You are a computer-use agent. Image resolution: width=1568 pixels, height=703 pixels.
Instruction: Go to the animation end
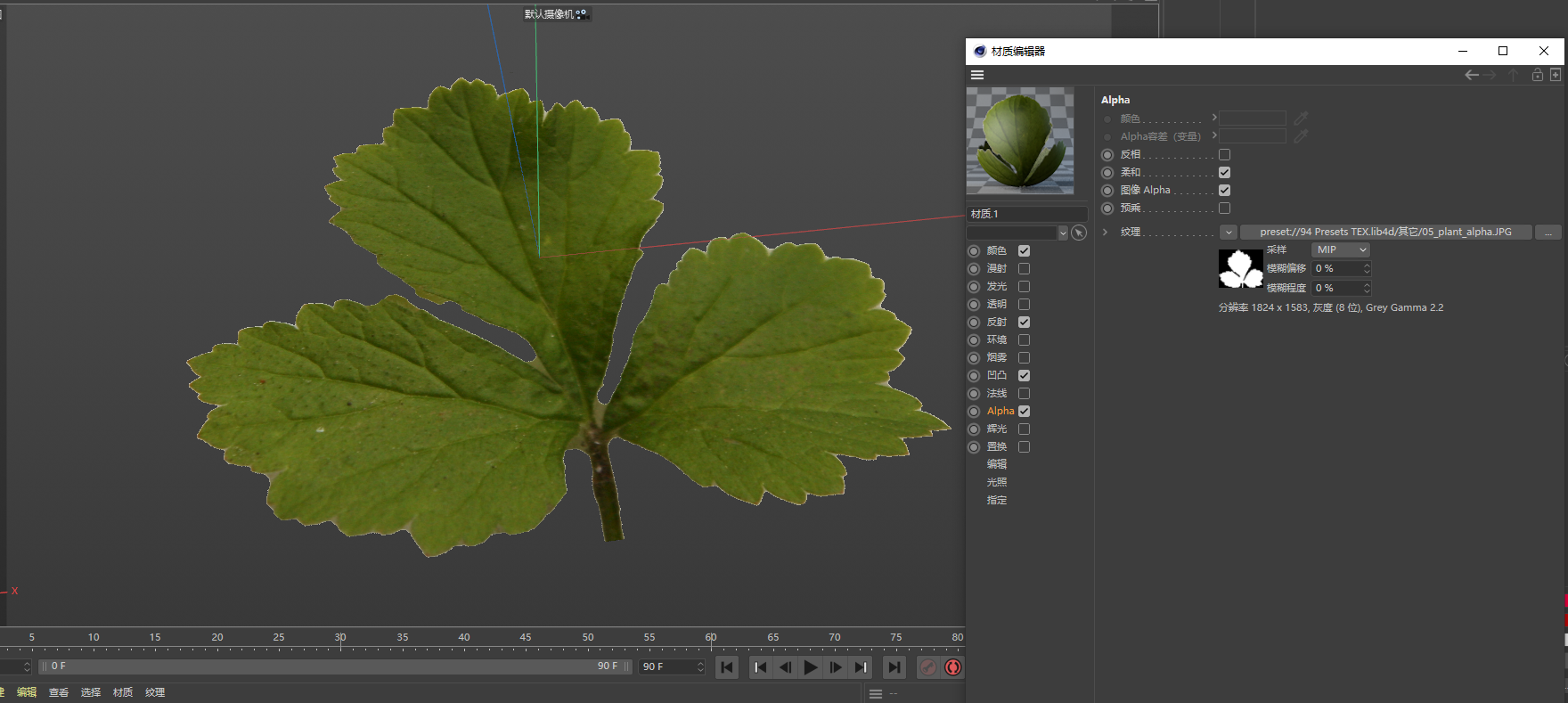pos(894,667)
